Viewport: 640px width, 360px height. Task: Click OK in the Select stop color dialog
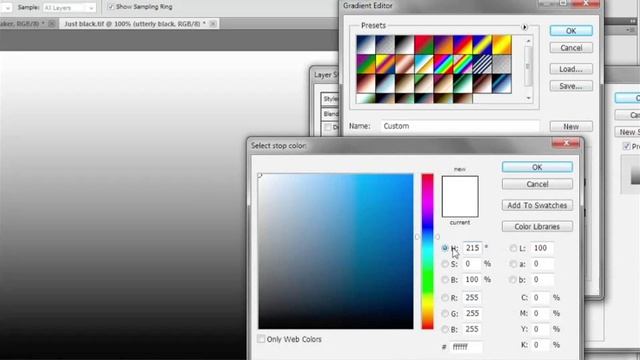point(537,167)
